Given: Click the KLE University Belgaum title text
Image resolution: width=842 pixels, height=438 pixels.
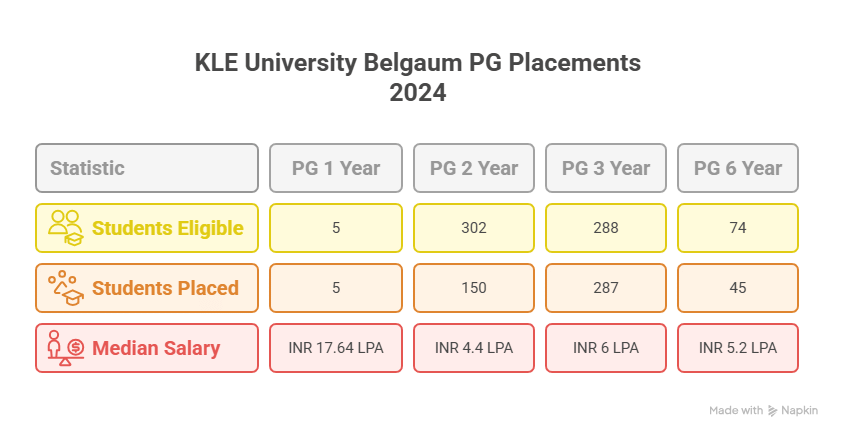Looking at the screenshot, I should tap(418, 64).
